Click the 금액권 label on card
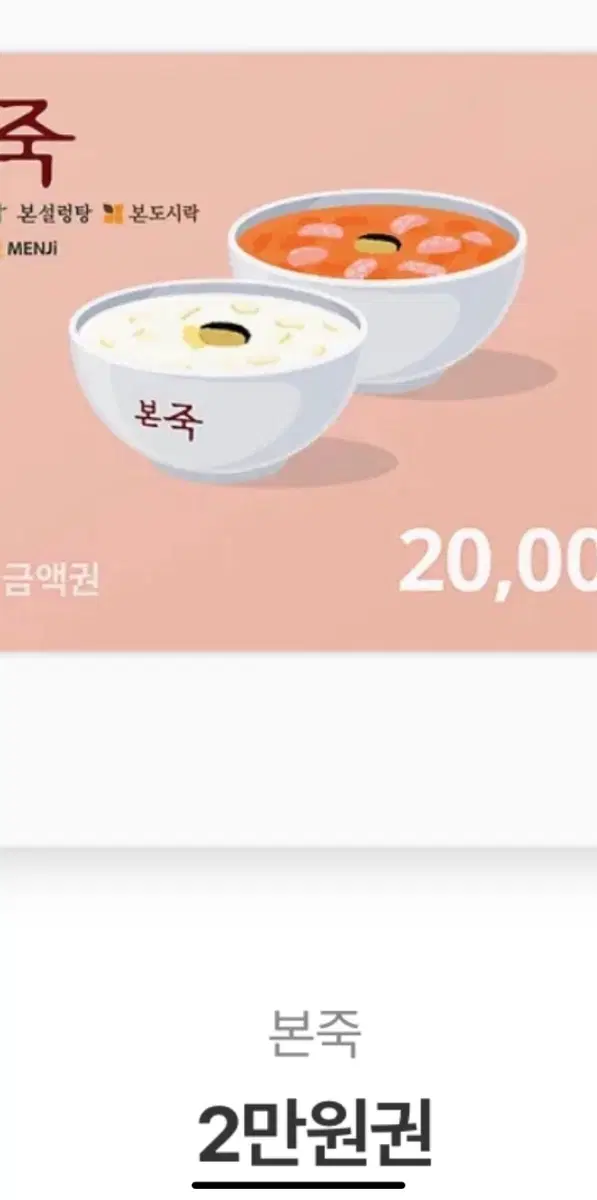The image size is (597, 1200). click(x=50, y=579)
